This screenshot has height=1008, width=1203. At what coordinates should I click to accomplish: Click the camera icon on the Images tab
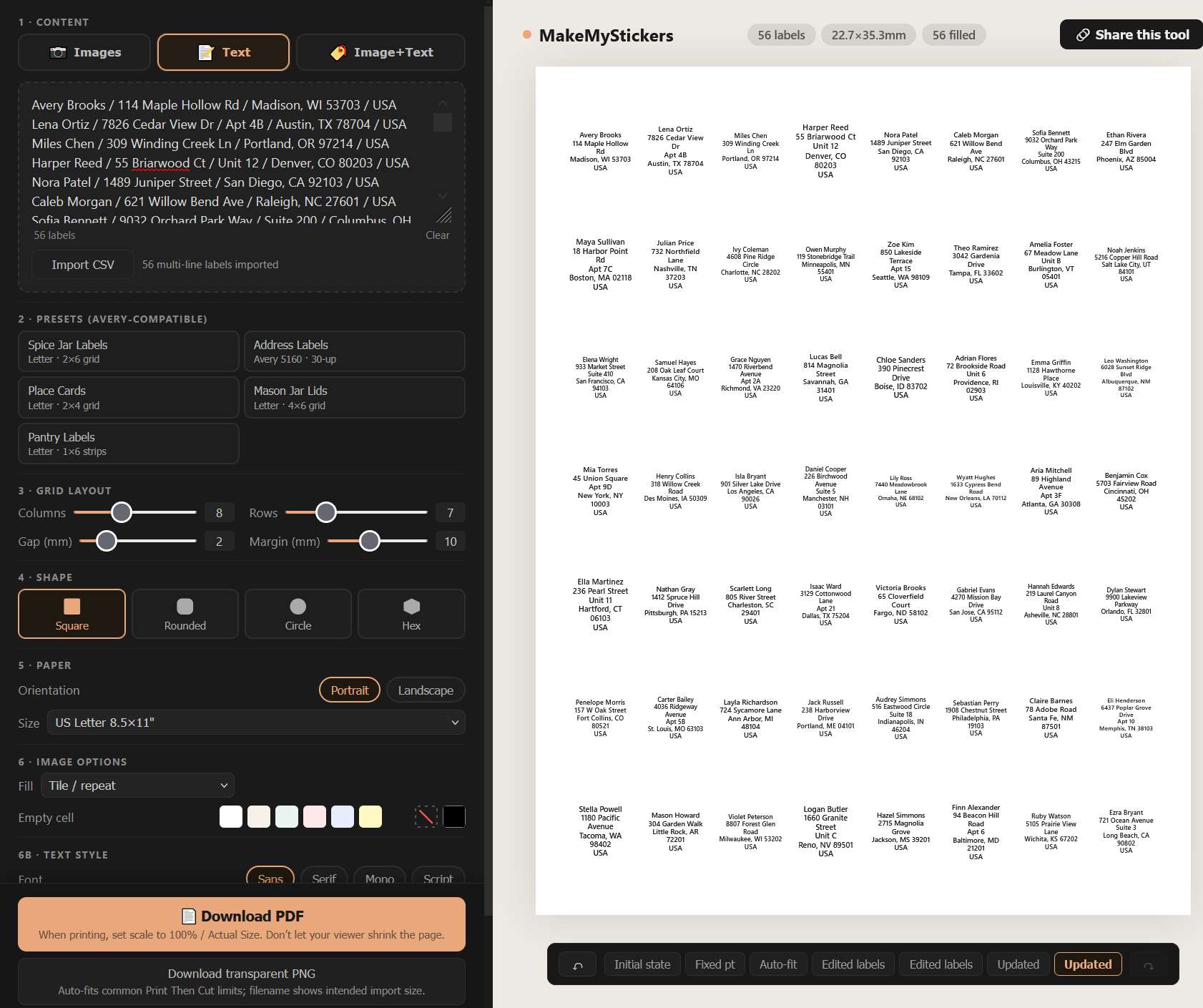(58, 52)
